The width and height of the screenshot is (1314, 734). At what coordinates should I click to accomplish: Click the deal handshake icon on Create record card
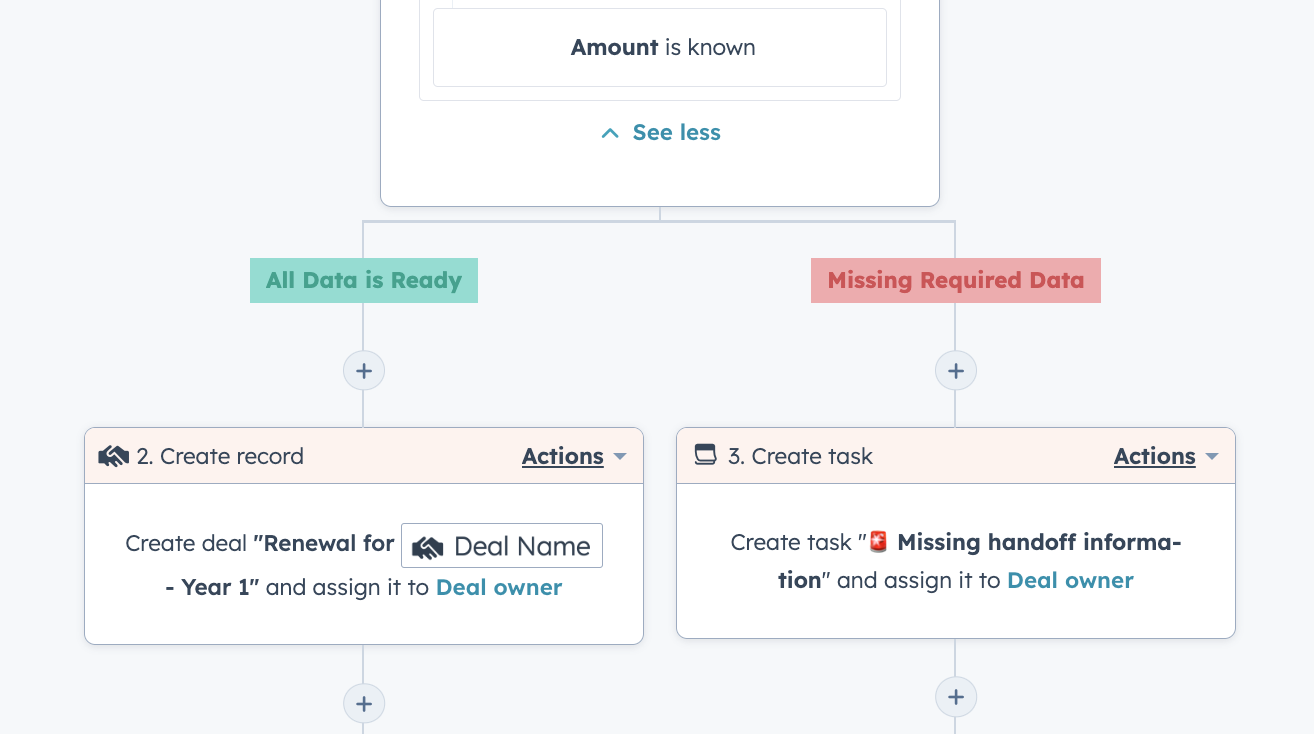[x=113, y=455]
